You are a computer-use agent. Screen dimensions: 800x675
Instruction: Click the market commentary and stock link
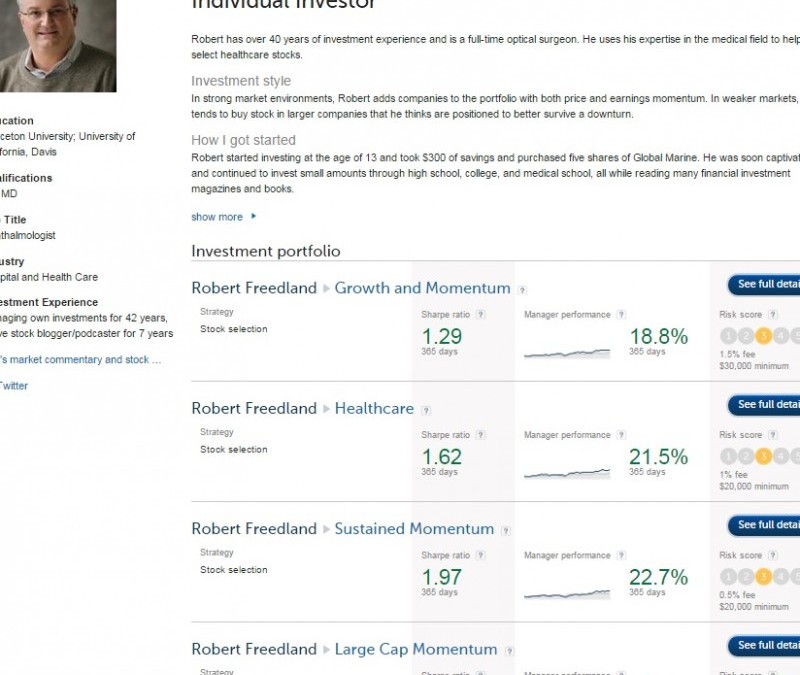pyautogui.click(x=80, y=359)
